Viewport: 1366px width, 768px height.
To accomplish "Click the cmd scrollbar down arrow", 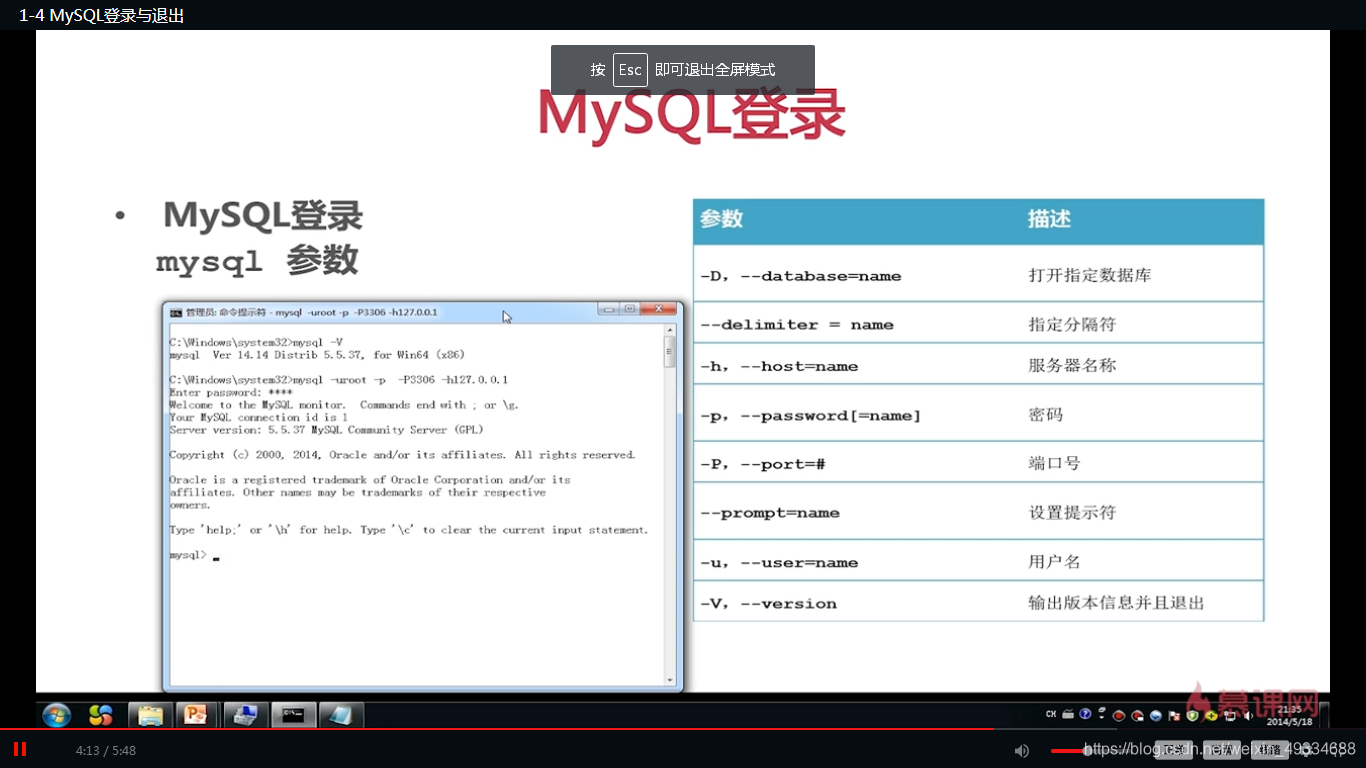I will 670,680.
